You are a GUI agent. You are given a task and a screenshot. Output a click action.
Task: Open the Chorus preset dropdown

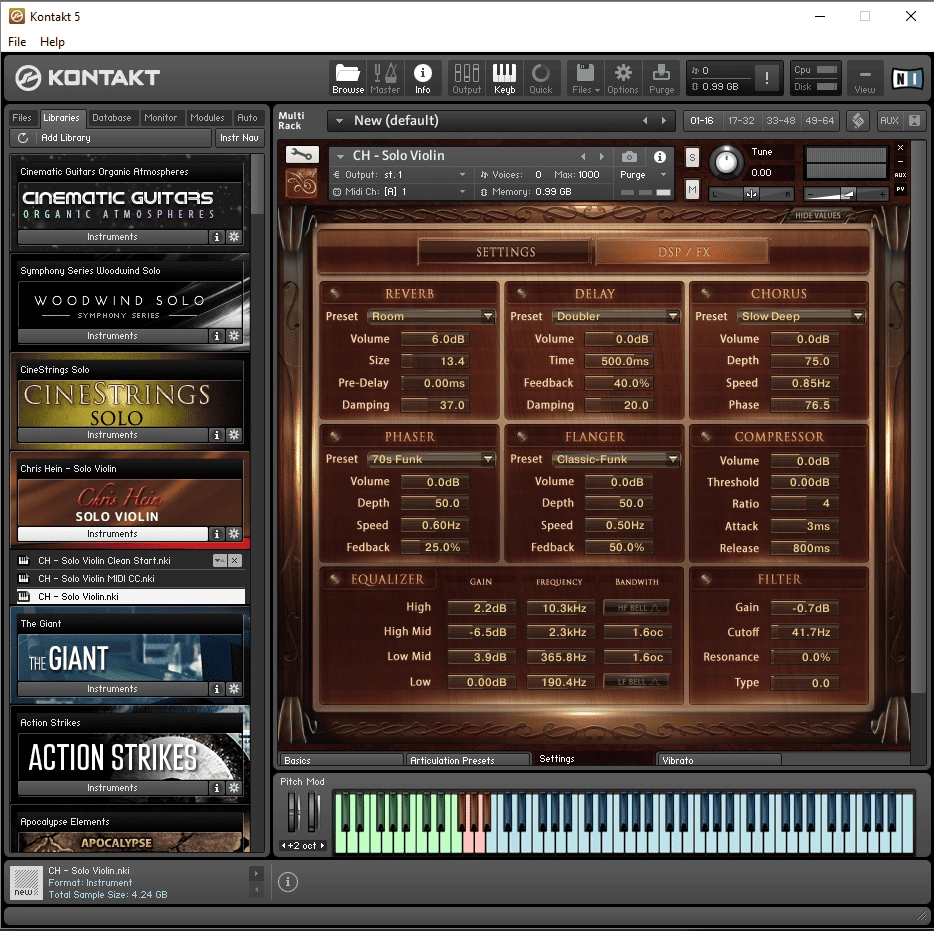tap(801, 316)
